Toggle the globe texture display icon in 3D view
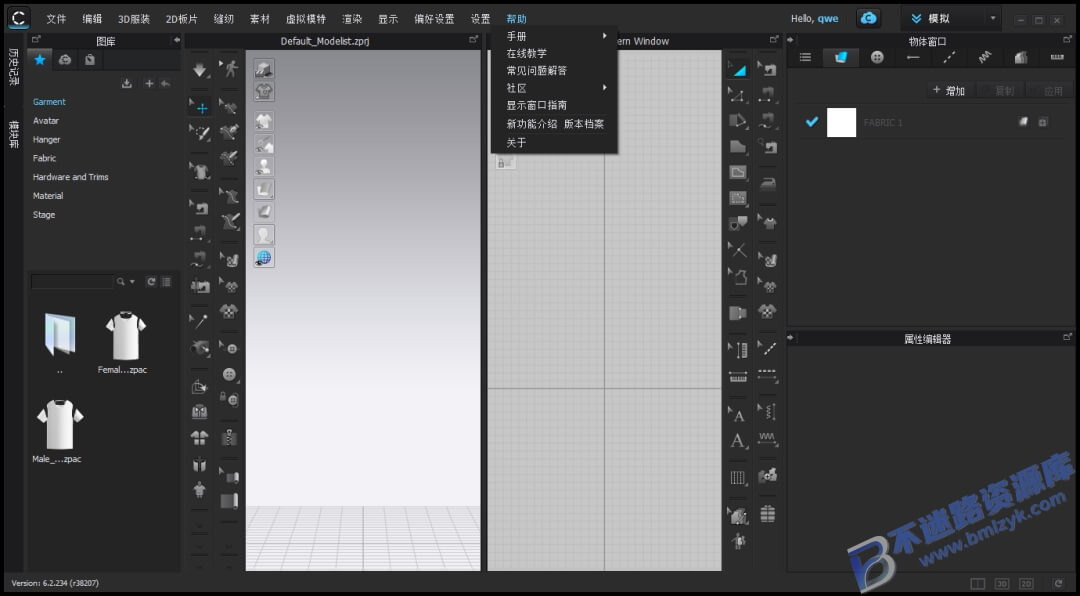Screen dimensions: 1080x596 [x=264, y=258]
